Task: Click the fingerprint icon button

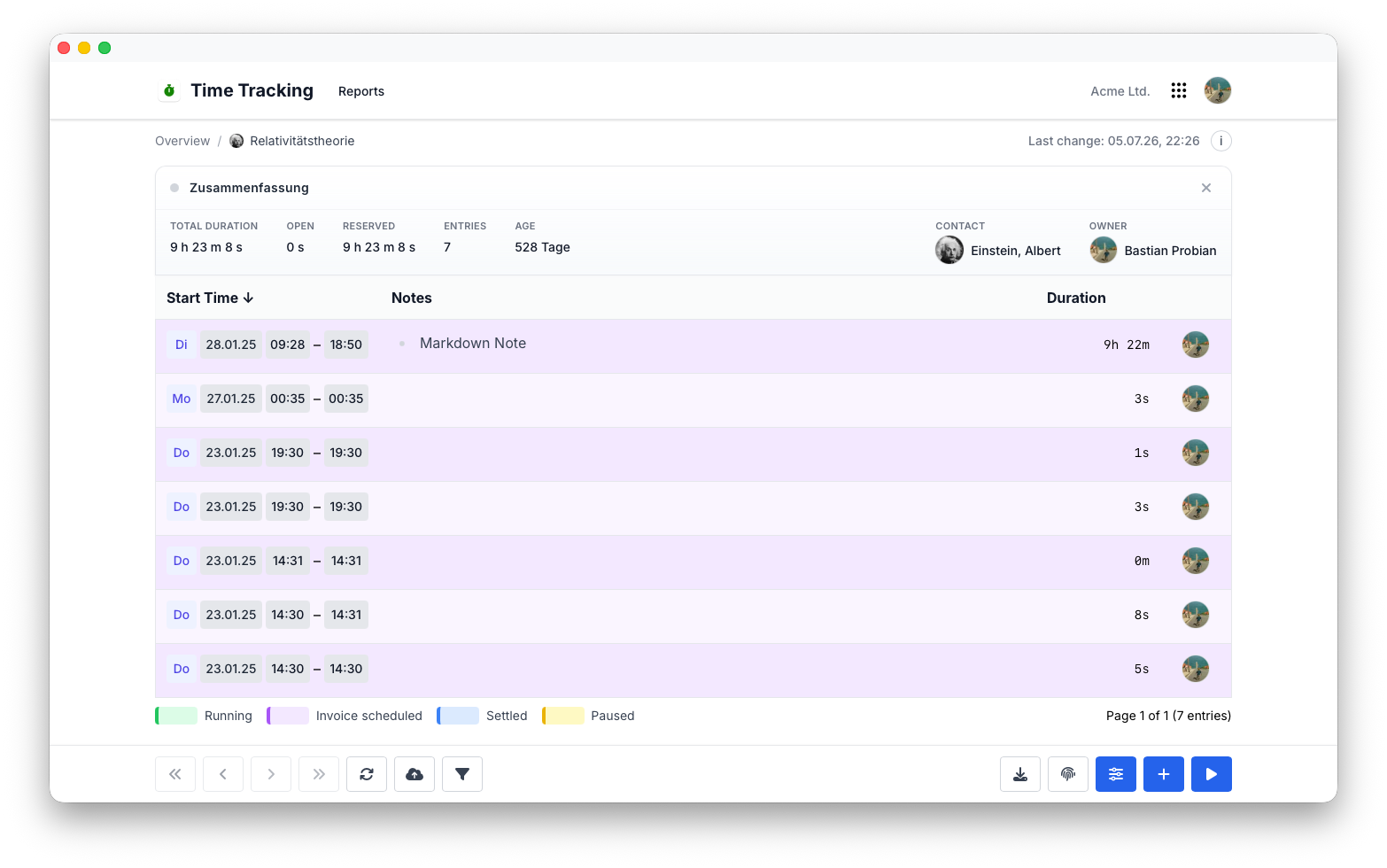Action: pyautogui.click(x=1068, y=774)
